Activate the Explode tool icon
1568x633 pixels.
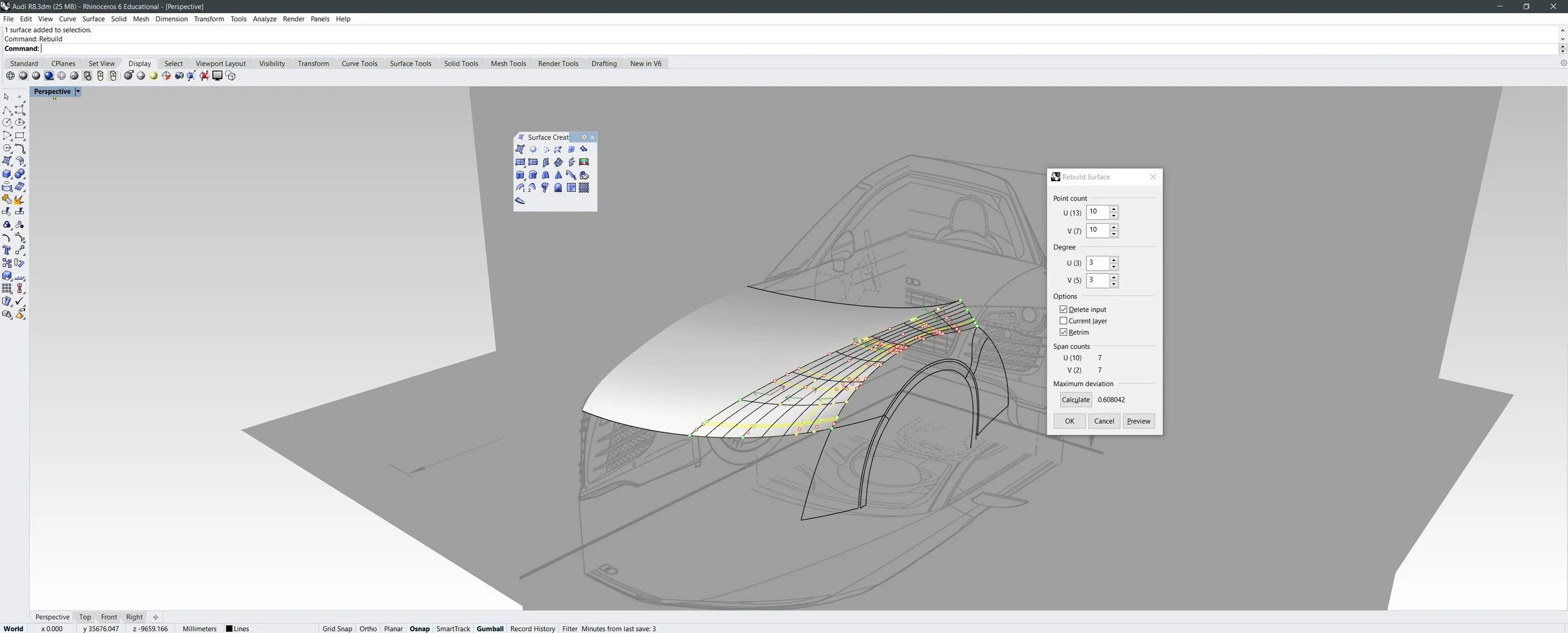pos(19,199)
